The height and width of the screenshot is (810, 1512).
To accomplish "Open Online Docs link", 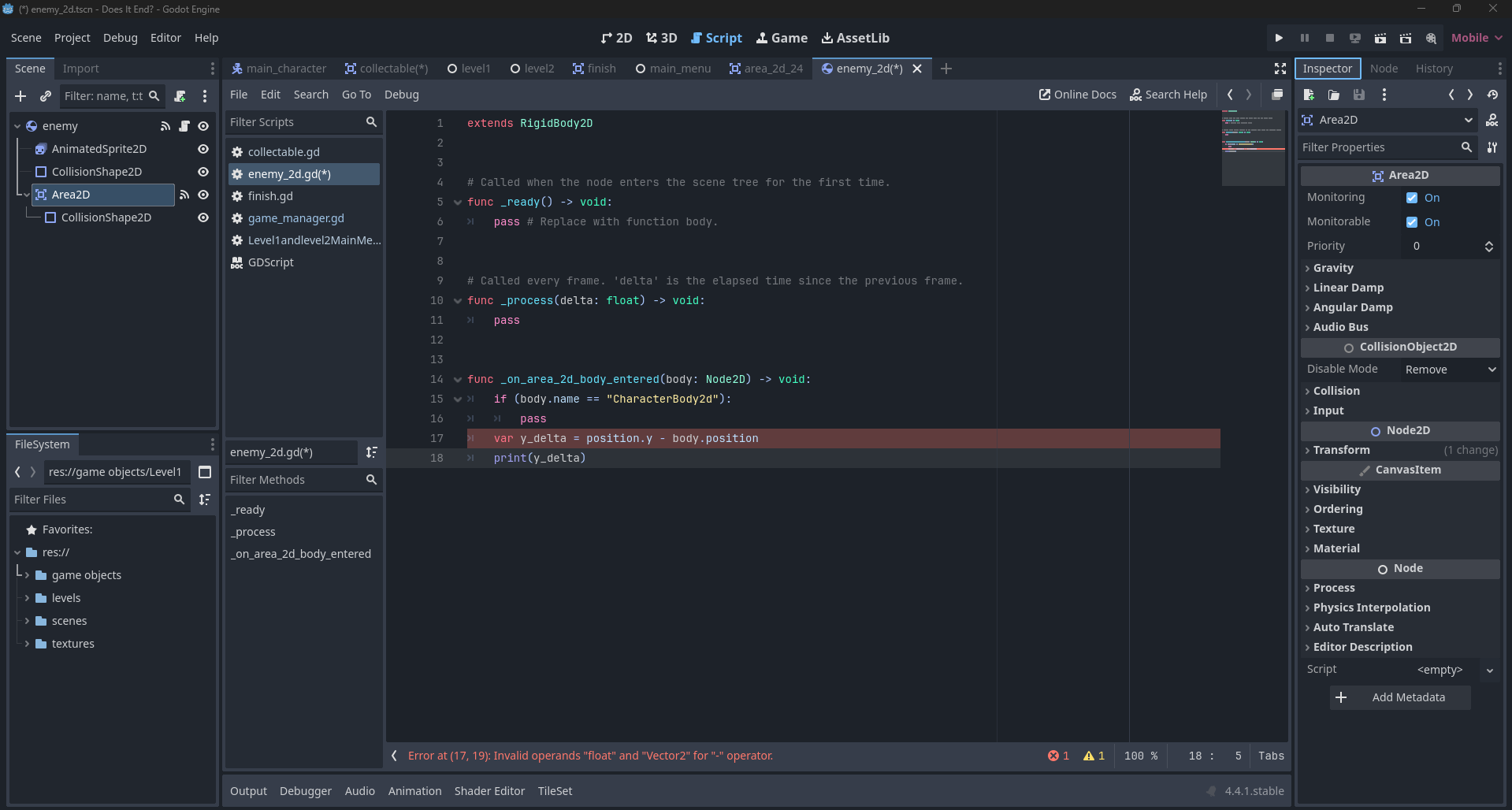I will tap(1077, 95).
